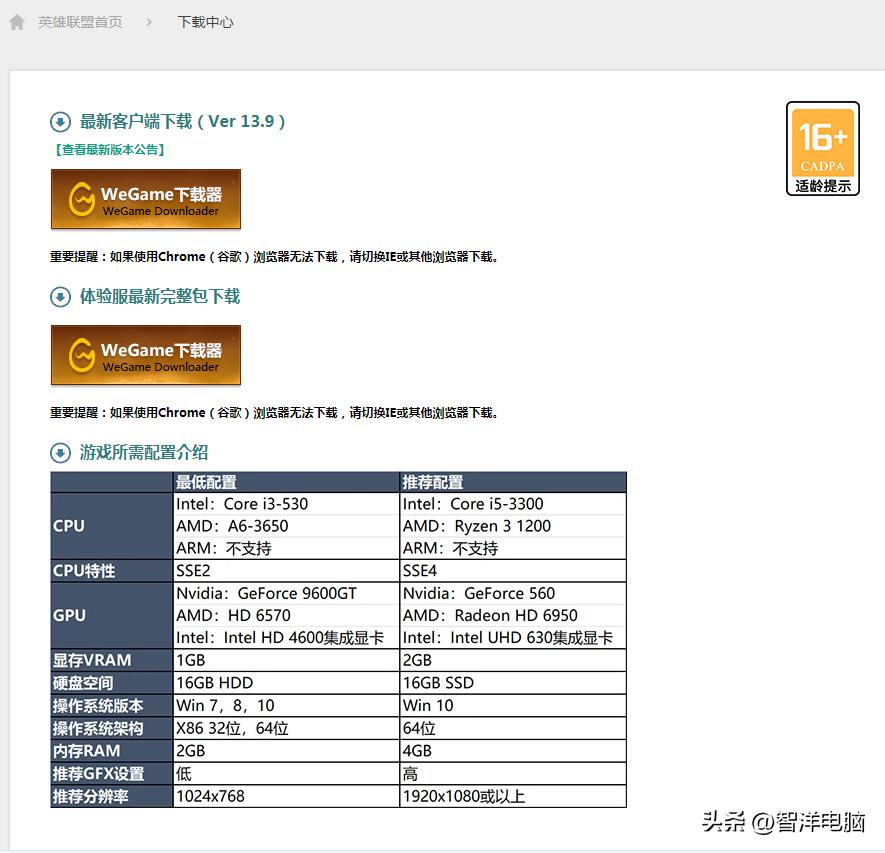885x853 pixels.
Task: Click the home icon in the breadcrumb
Action: tap(16, 20)
